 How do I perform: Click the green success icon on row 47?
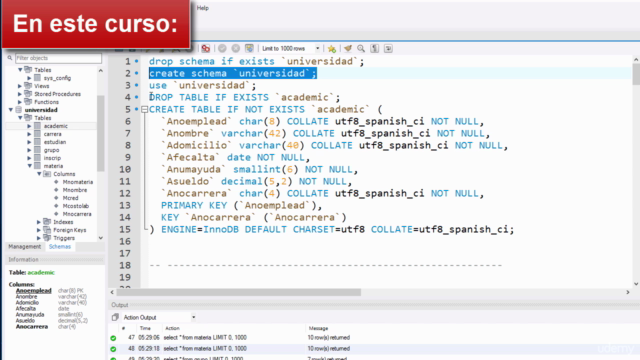coord(113,338)
